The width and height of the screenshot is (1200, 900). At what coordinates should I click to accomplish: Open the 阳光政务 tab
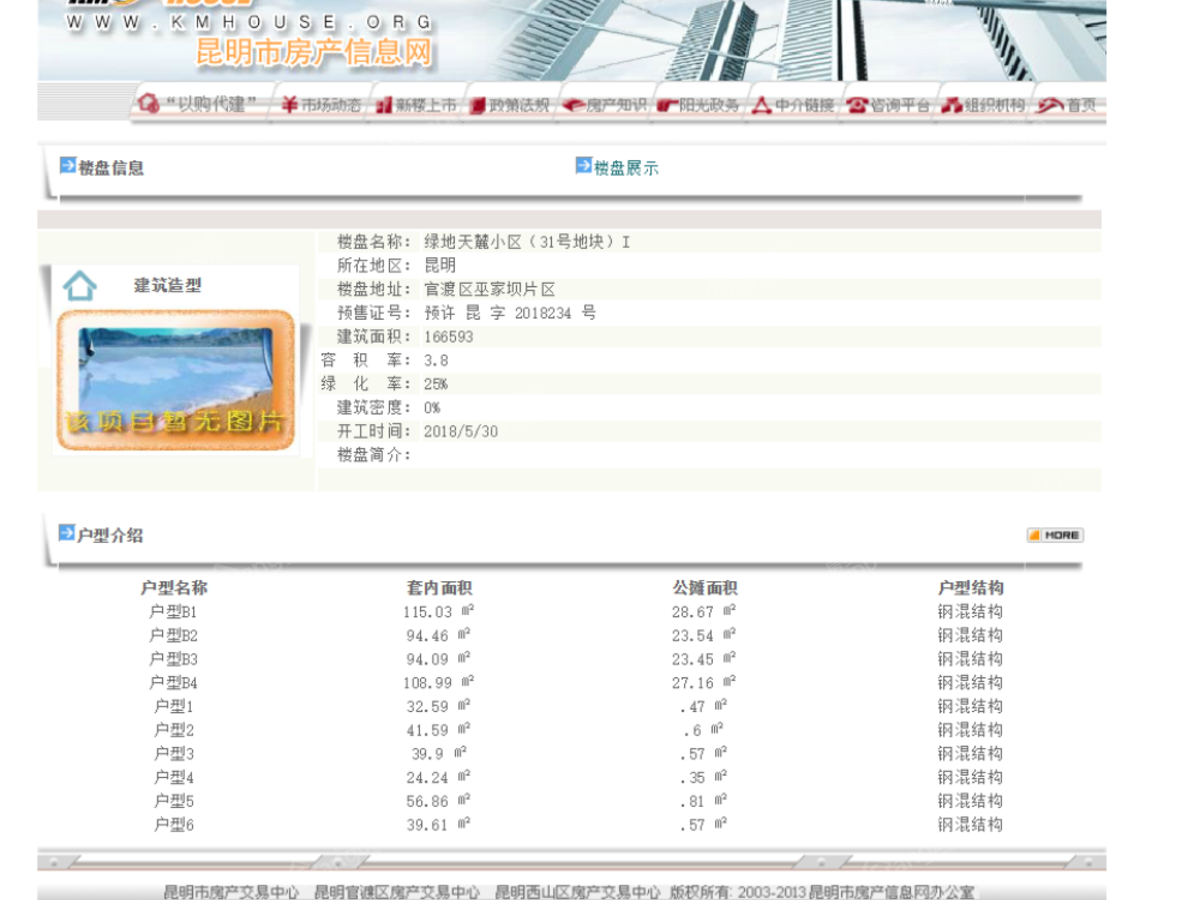[x=697, y=104]
